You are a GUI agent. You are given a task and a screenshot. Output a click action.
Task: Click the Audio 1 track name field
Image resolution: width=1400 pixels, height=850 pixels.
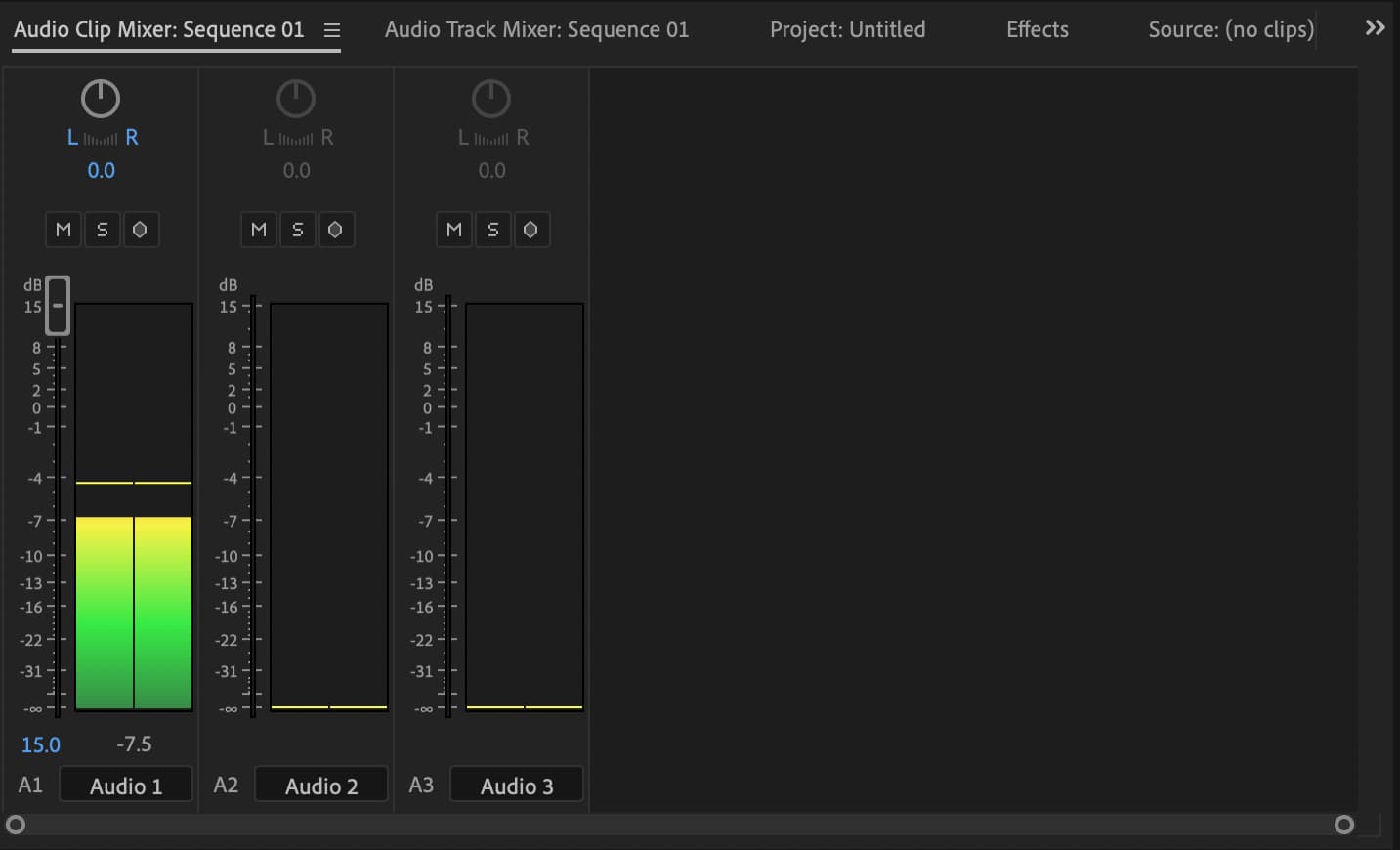point(125,784)
